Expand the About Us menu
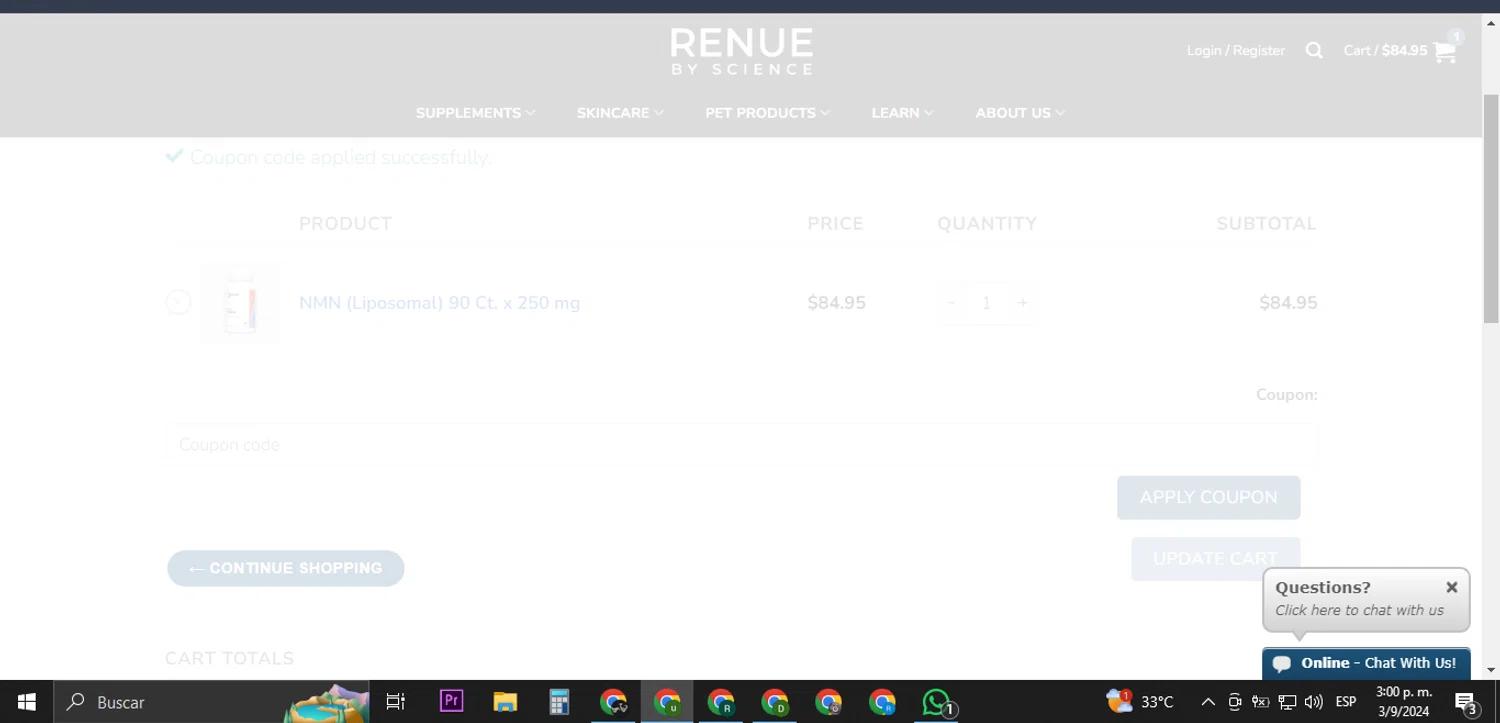 click(x=1020, y=113)
